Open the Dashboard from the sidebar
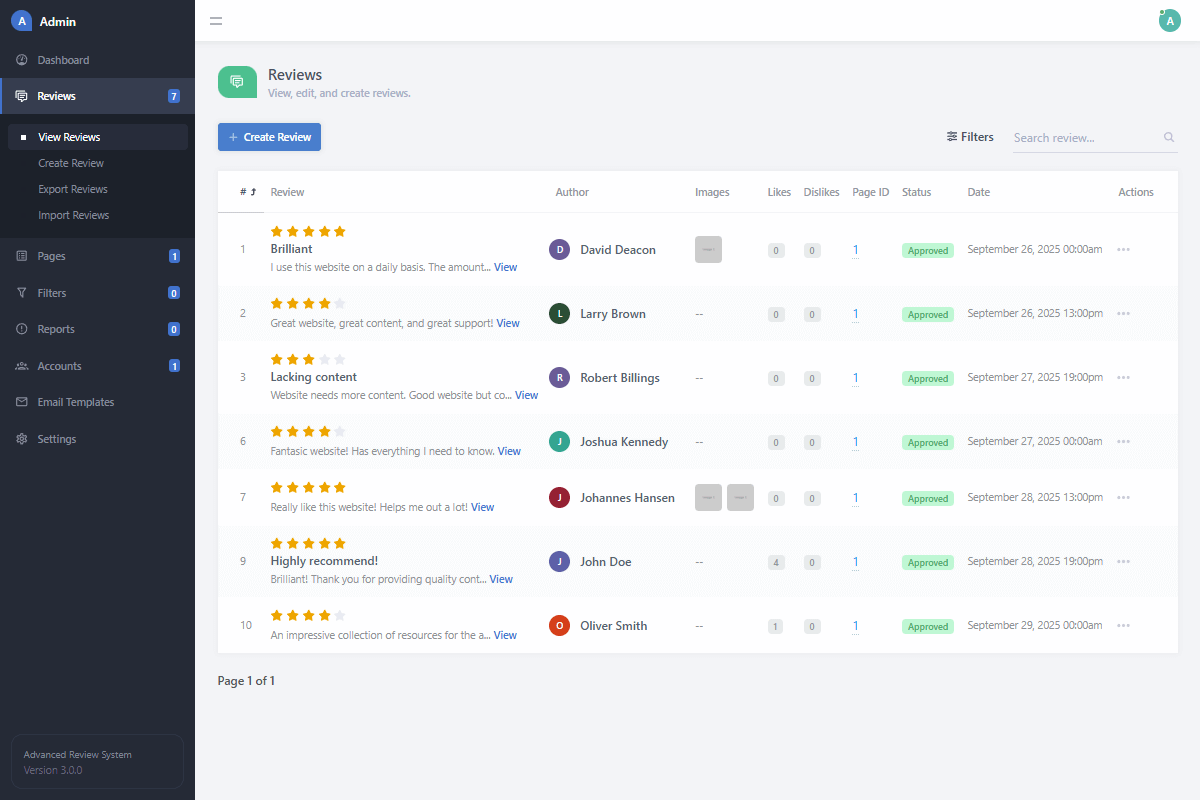 tap(61, 60)
